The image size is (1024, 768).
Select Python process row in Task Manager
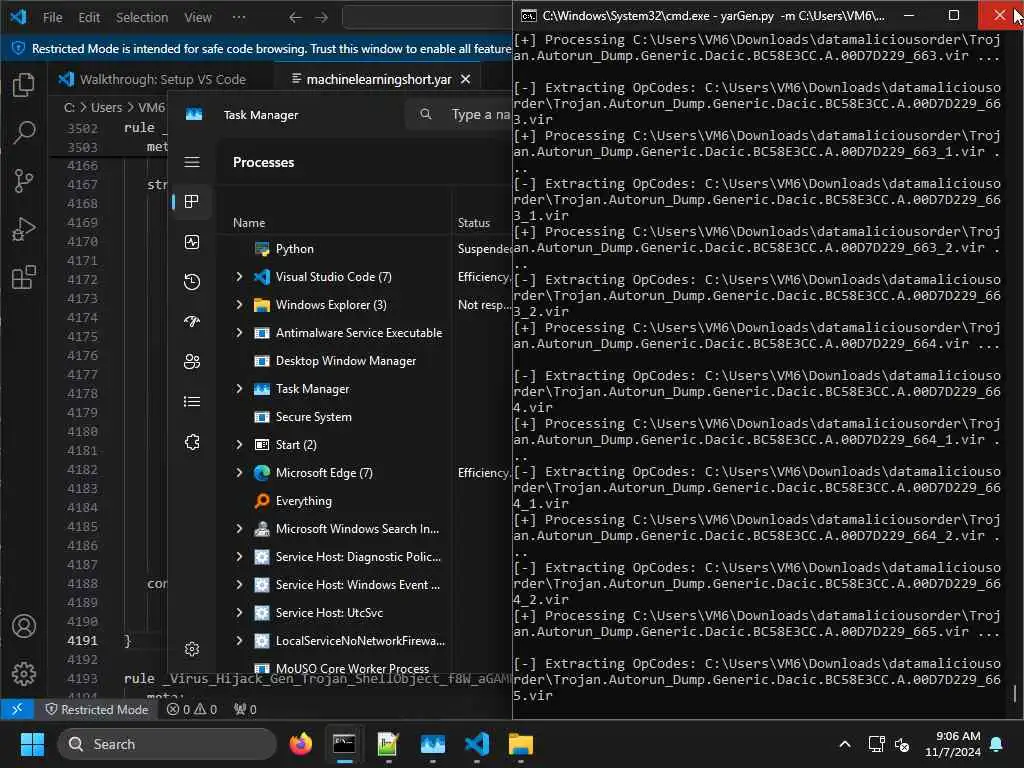[x=365, y=249]
